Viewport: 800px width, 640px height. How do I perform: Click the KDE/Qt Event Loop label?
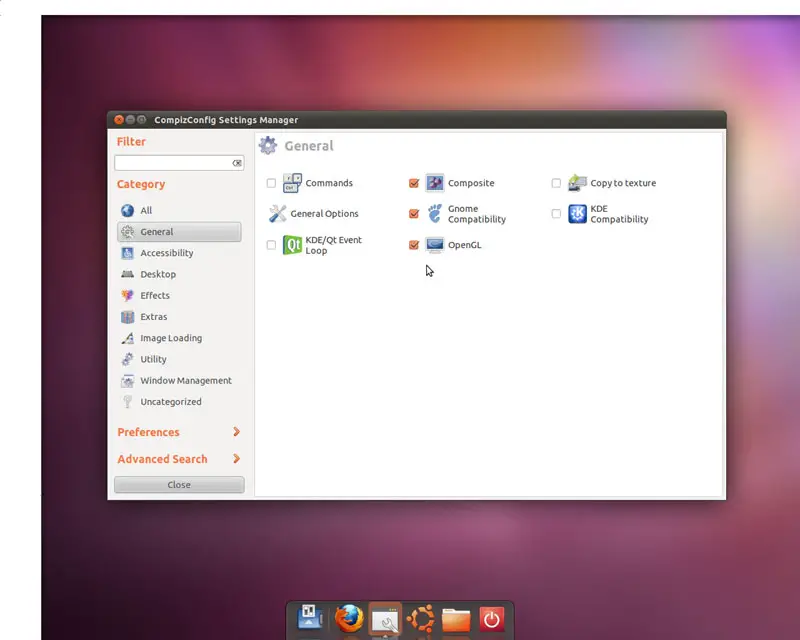(x=334, y=245)
